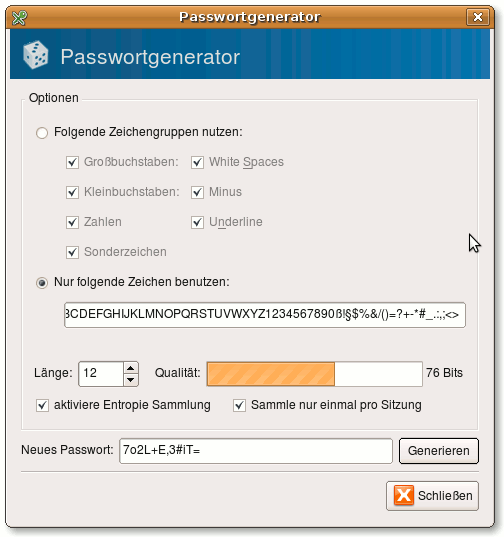The image size is (504, 537).
Task: Toggle the Großbuchstaben checkbox
Action: coord(72,162)
